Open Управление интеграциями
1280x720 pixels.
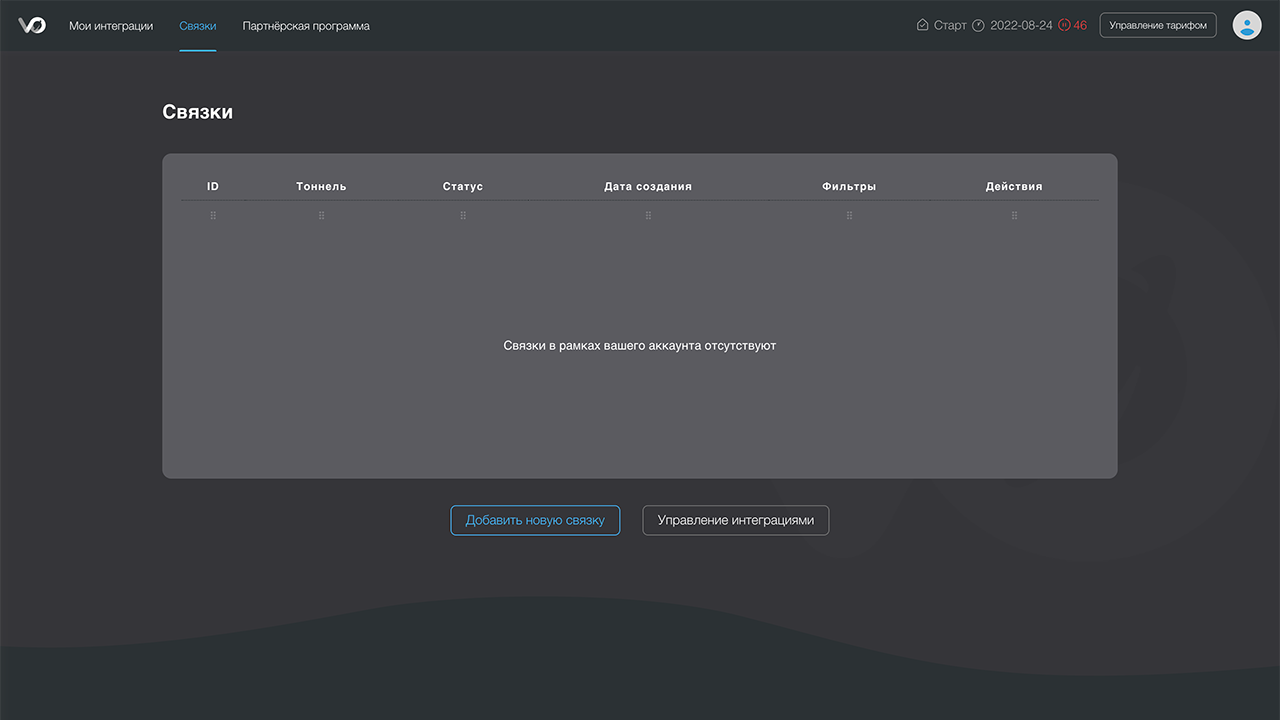[x=735, y=520]
